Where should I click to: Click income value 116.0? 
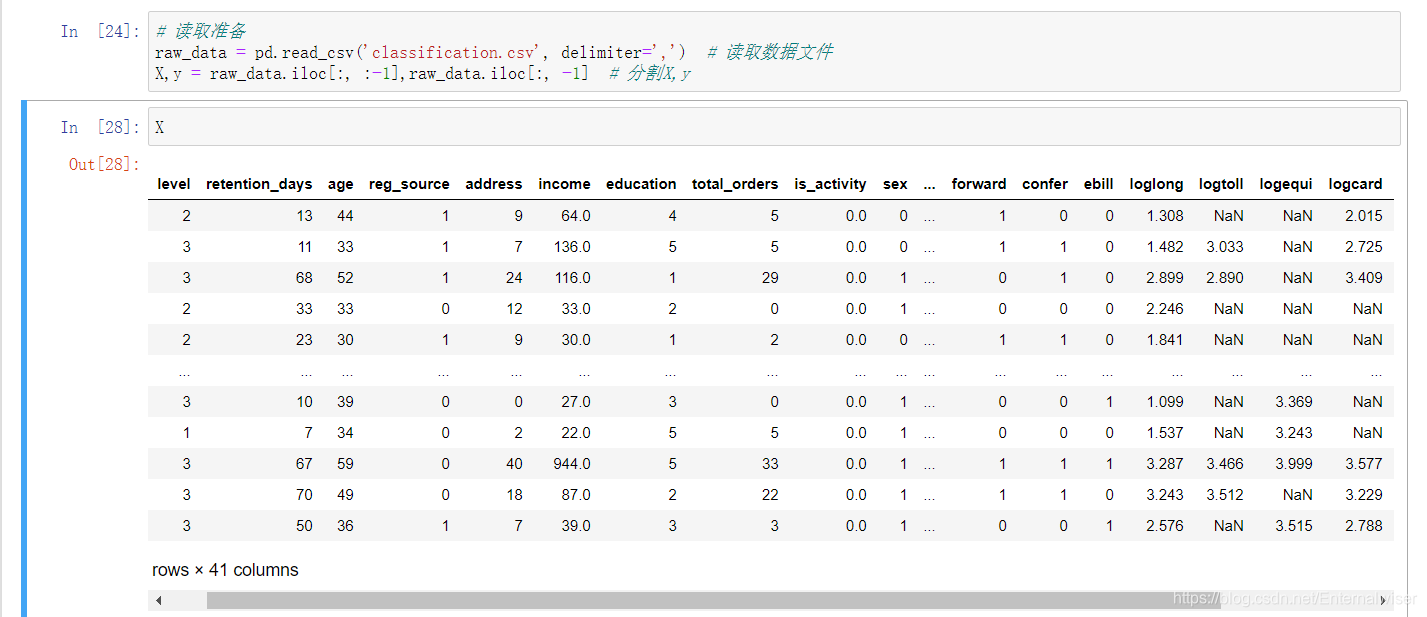pos(571,278)
